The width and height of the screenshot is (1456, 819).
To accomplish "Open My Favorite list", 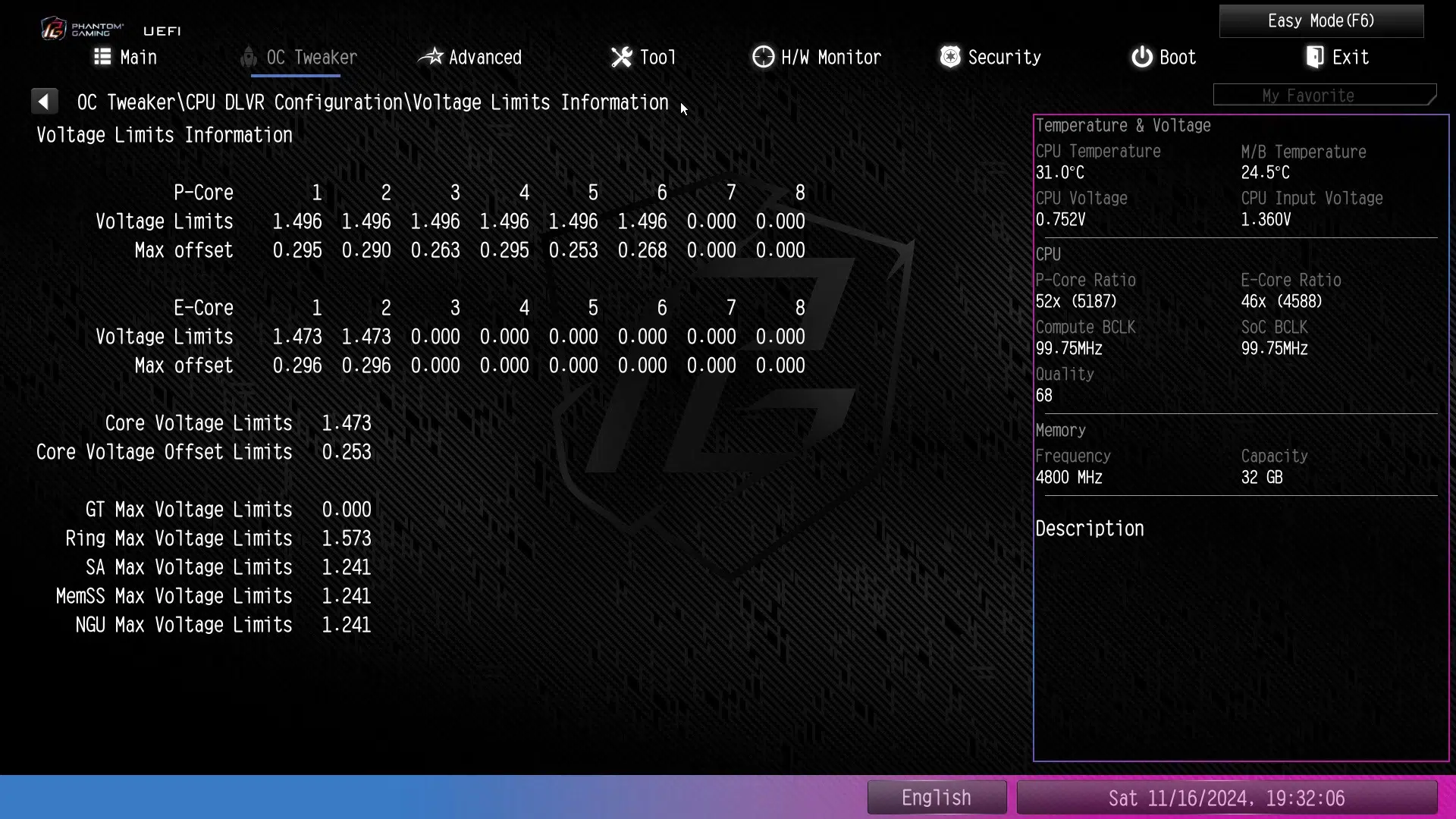I will 1325,96.
